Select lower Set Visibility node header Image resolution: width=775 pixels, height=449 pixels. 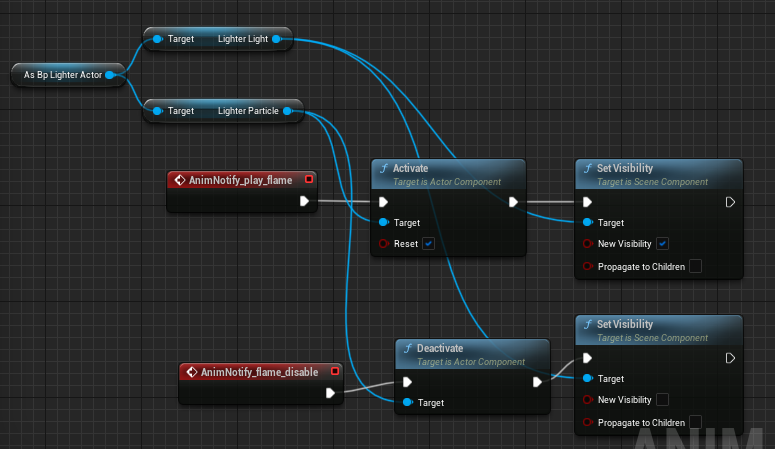pyautogui.click(x=659, y=330)
